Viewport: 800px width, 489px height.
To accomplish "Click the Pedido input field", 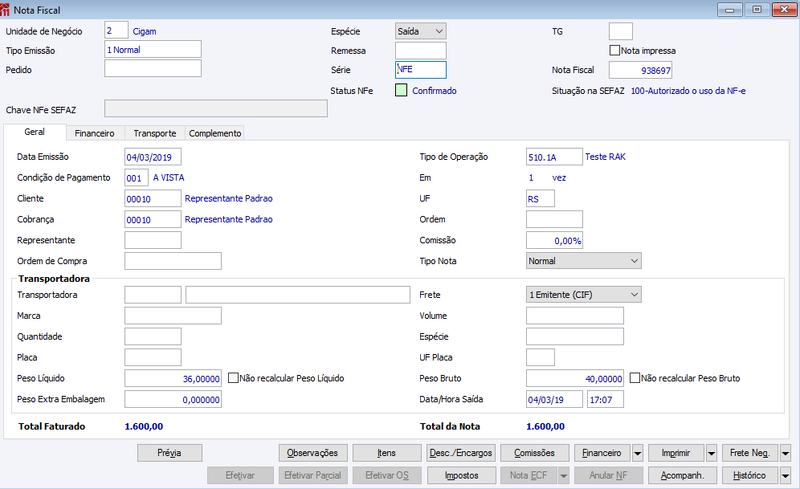I will coord(153,68).
